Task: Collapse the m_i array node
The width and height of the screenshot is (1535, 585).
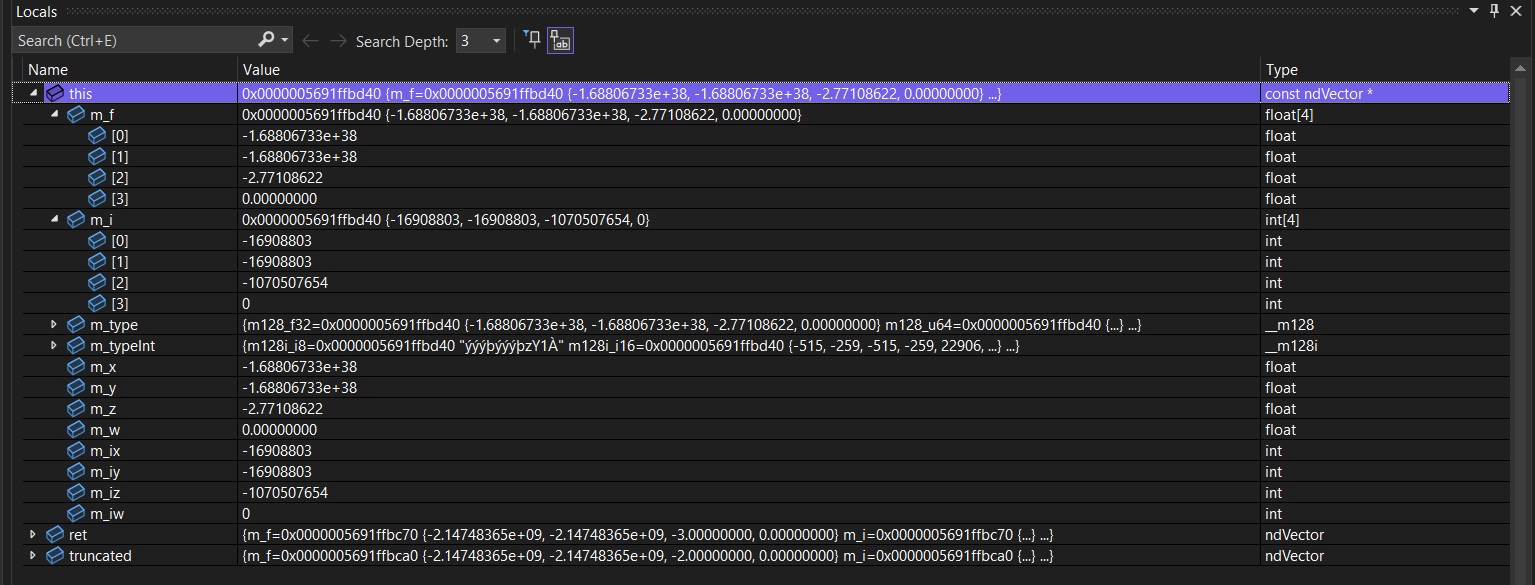Action: pyautogui.click(x=55, y=220)
